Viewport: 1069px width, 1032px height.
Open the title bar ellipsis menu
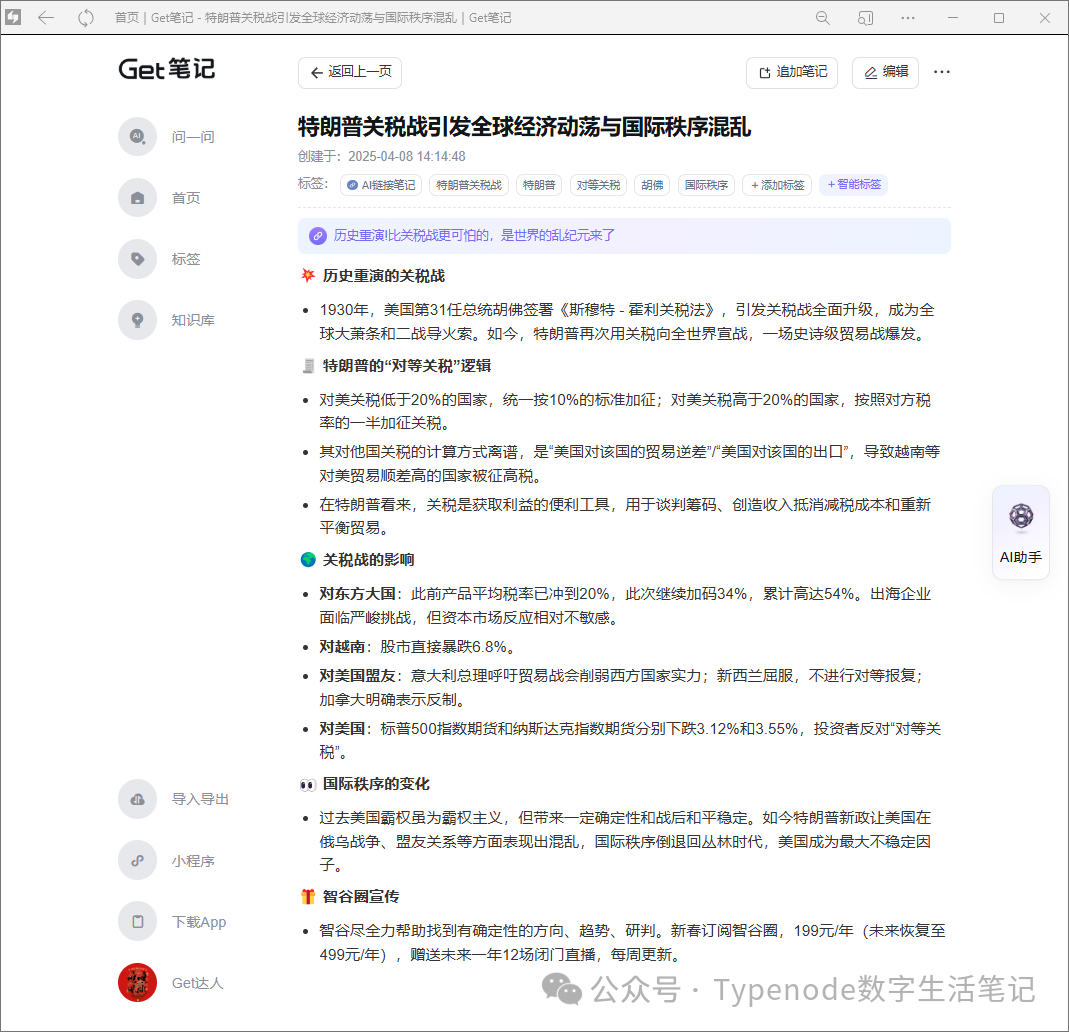pyautogui.click(x=908, y=18)
